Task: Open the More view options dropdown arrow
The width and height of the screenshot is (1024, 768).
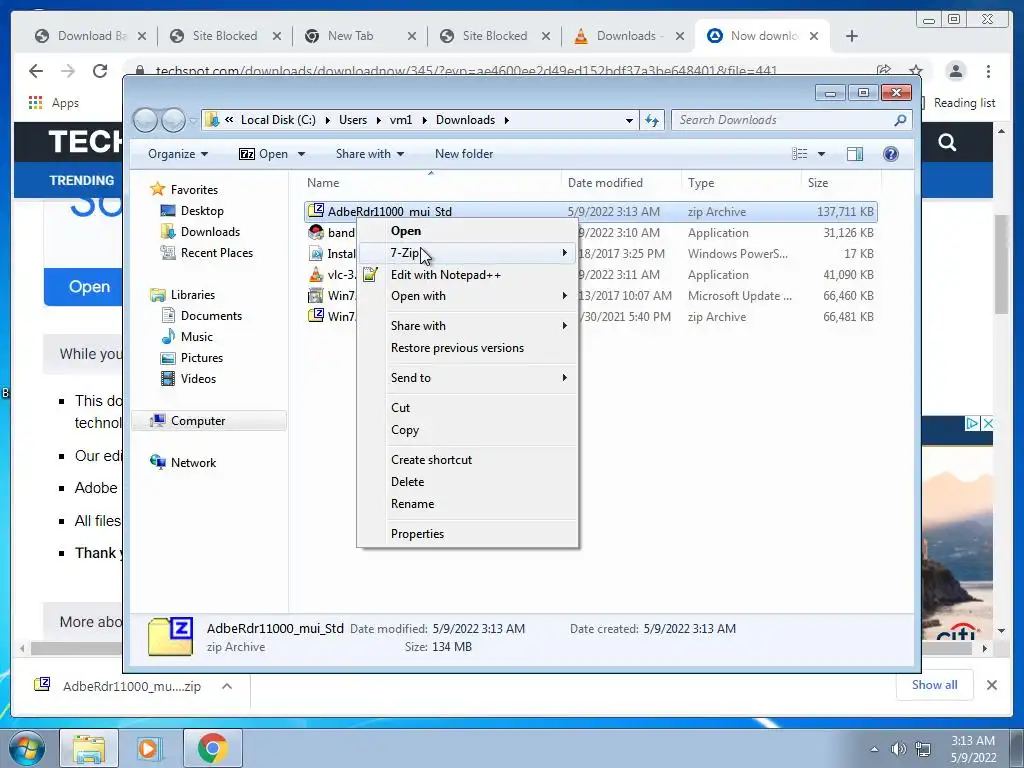Action: coord(822,155)
